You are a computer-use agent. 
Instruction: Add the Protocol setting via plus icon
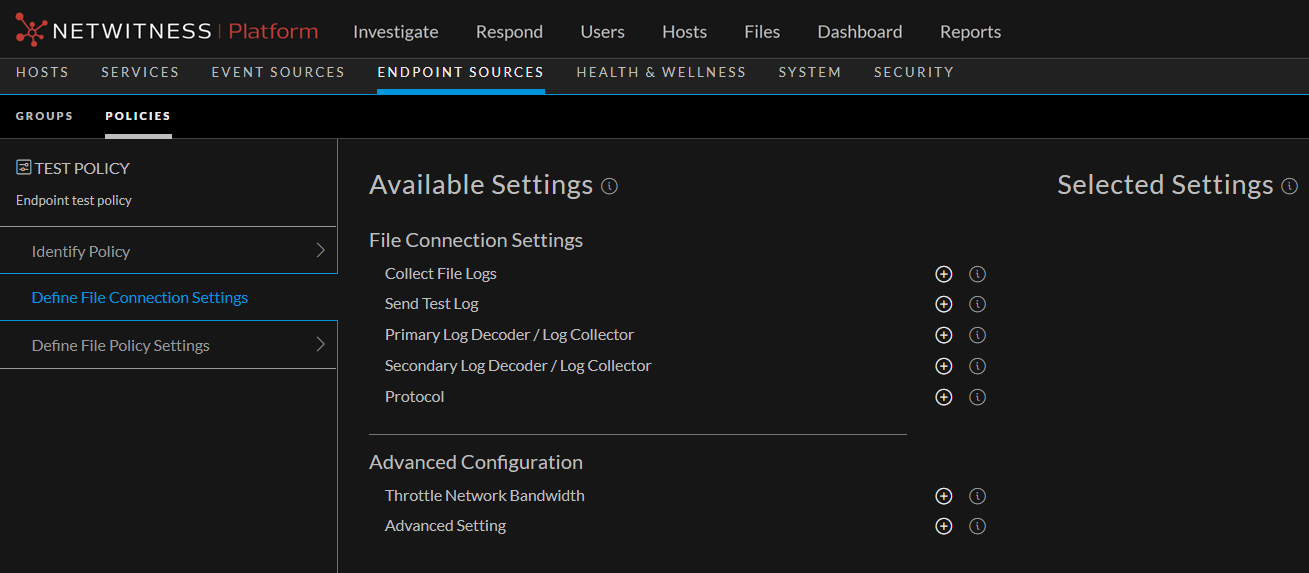(x=943, y=397)
